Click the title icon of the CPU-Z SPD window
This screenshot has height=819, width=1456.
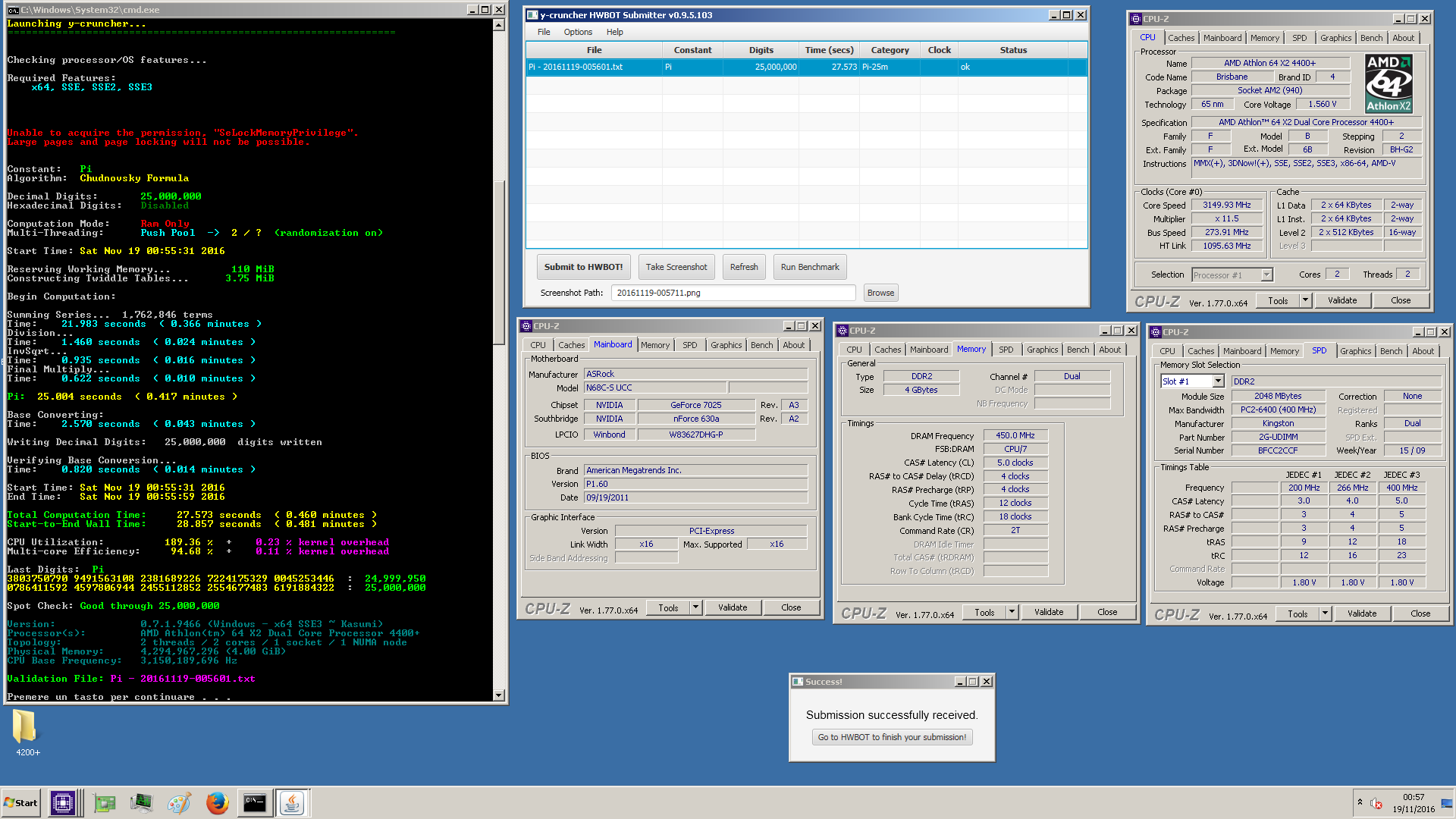tap(1156, 332)
